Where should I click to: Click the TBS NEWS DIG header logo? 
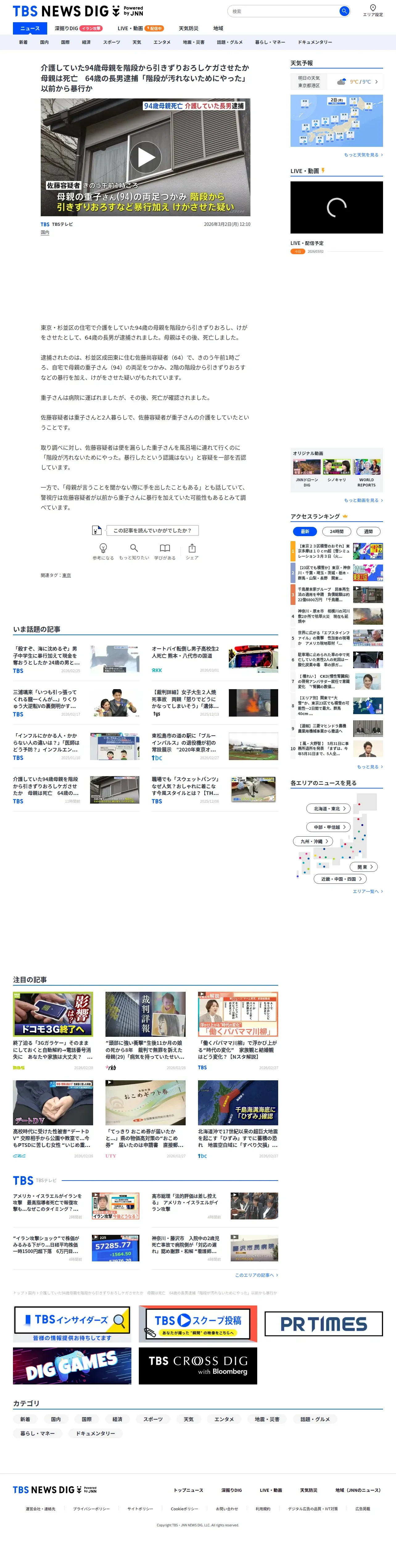point(78,11)
